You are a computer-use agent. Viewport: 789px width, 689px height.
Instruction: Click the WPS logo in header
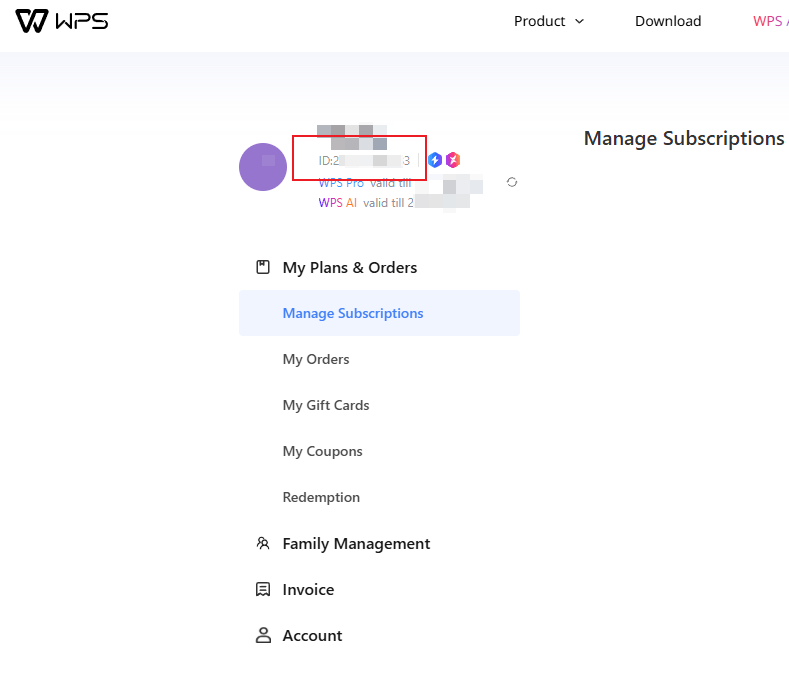tap(61, 21)
